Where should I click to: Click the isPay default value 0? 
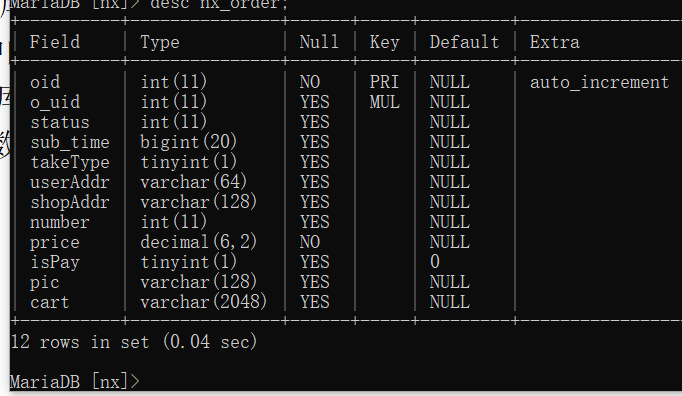tap(435, 262)
